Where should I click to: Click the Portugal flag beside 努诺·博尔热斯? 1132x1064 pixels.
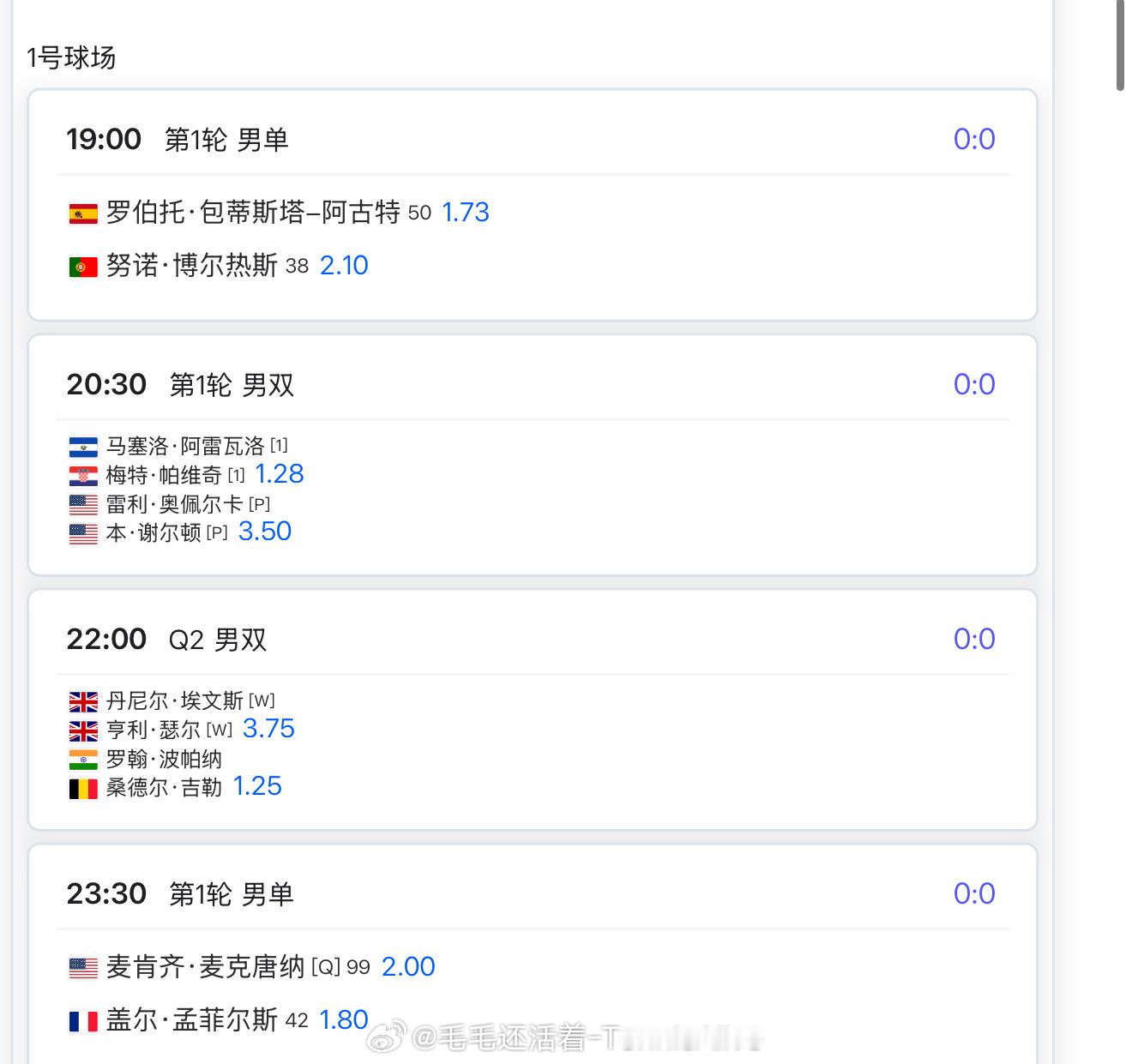click(83, 267)
